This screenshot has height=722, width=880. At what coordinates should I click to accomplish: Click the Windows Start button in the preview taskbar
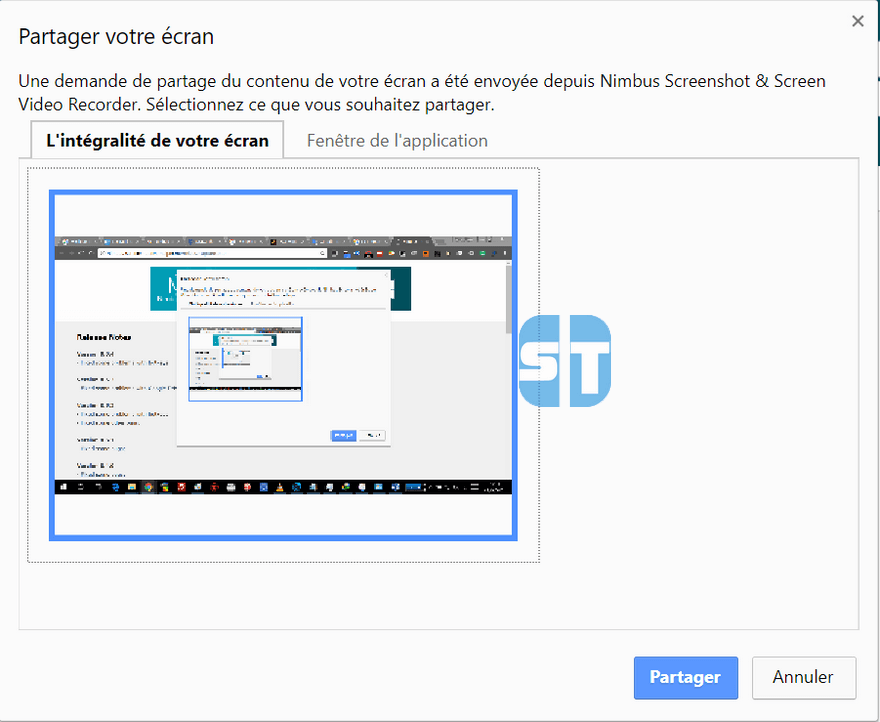point(63,487)
